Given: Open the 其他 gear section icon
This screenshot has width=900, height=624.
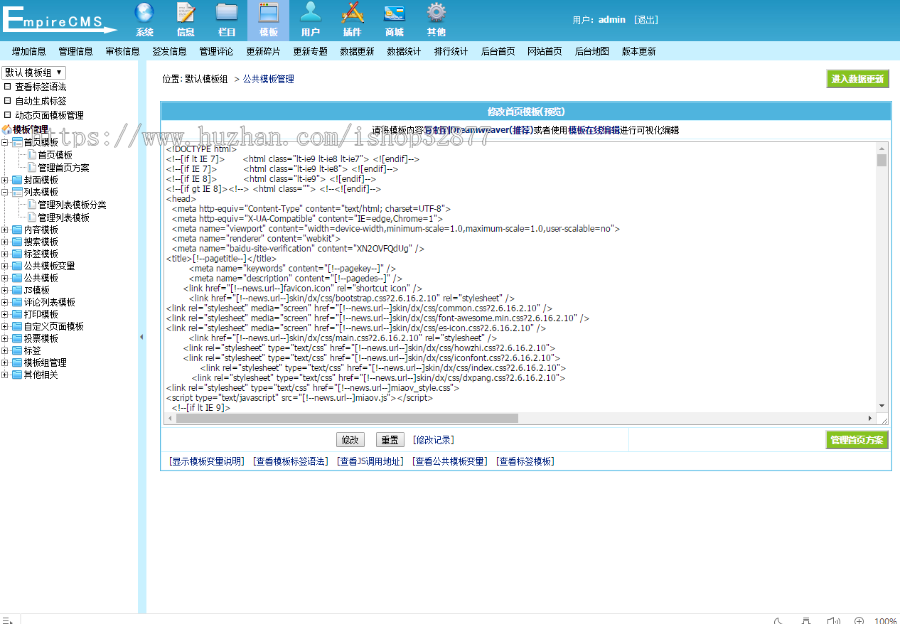Looking at the screenshot, I should (x=436, y=20).
